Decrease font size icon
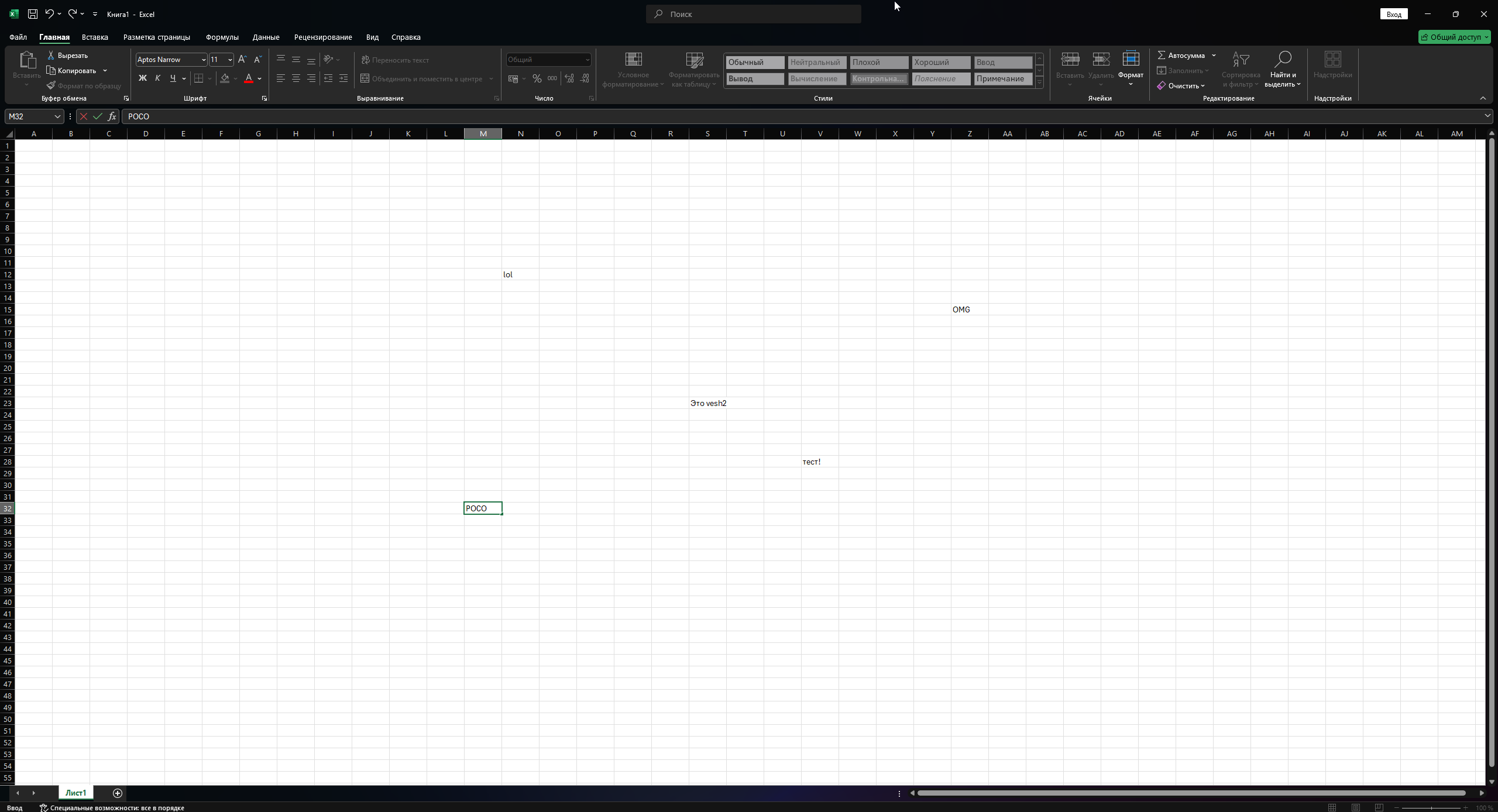Screen dimensions: 1498x812 [257, 60]
